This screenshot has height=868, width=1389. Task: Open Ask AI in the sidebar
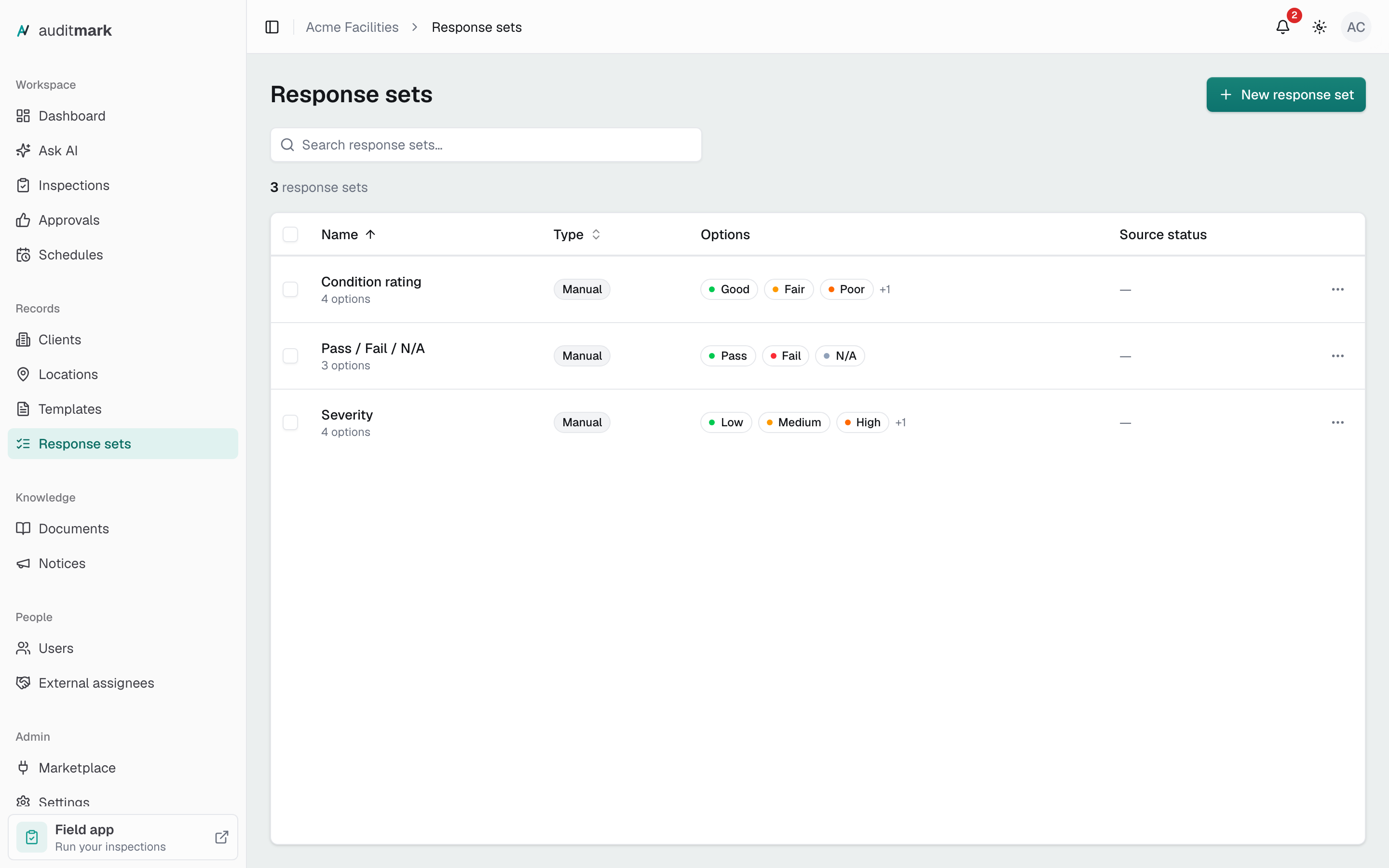(123, 150)
